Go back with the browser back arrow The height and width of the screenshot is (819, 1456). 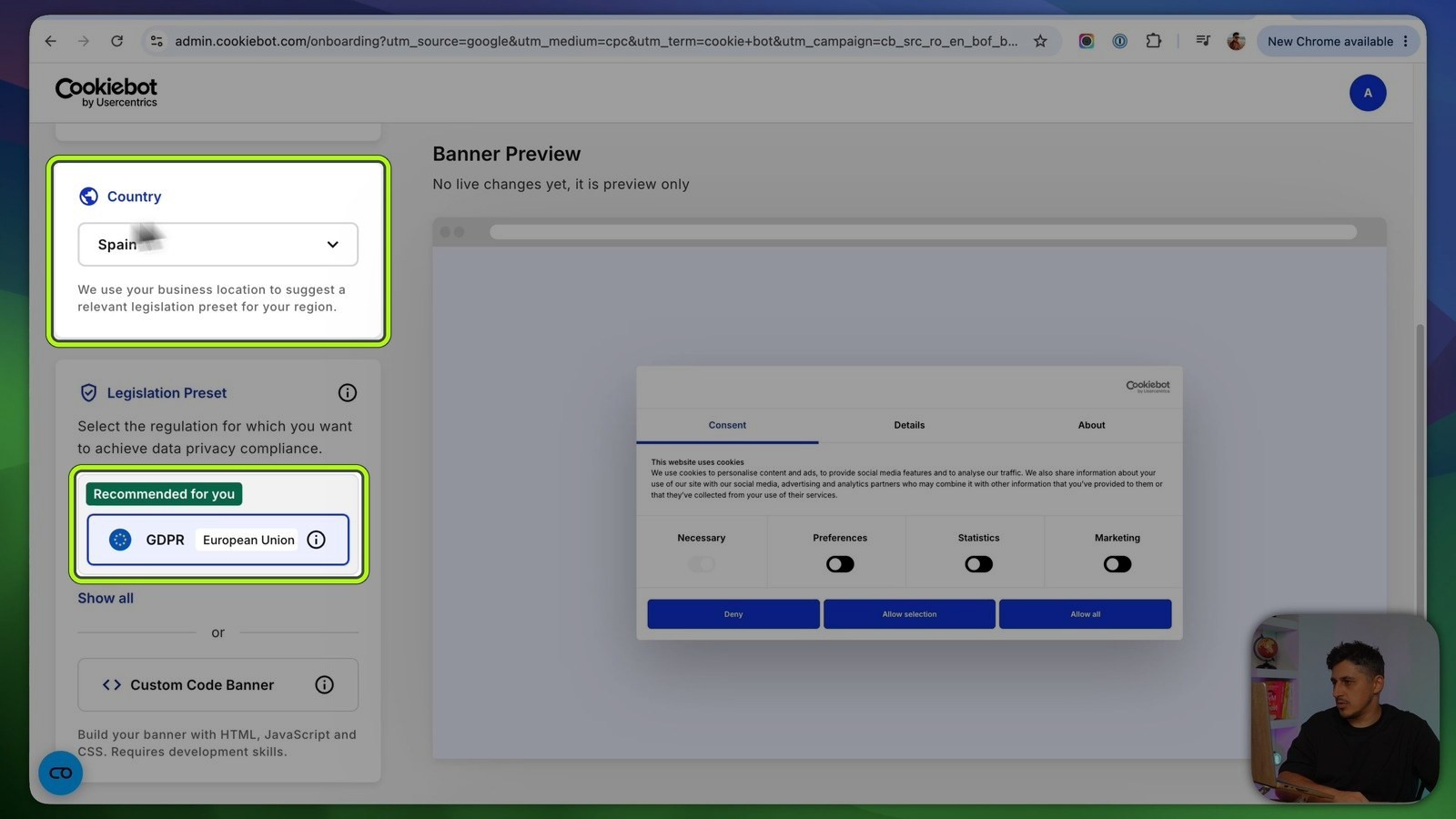coord(51,41)
